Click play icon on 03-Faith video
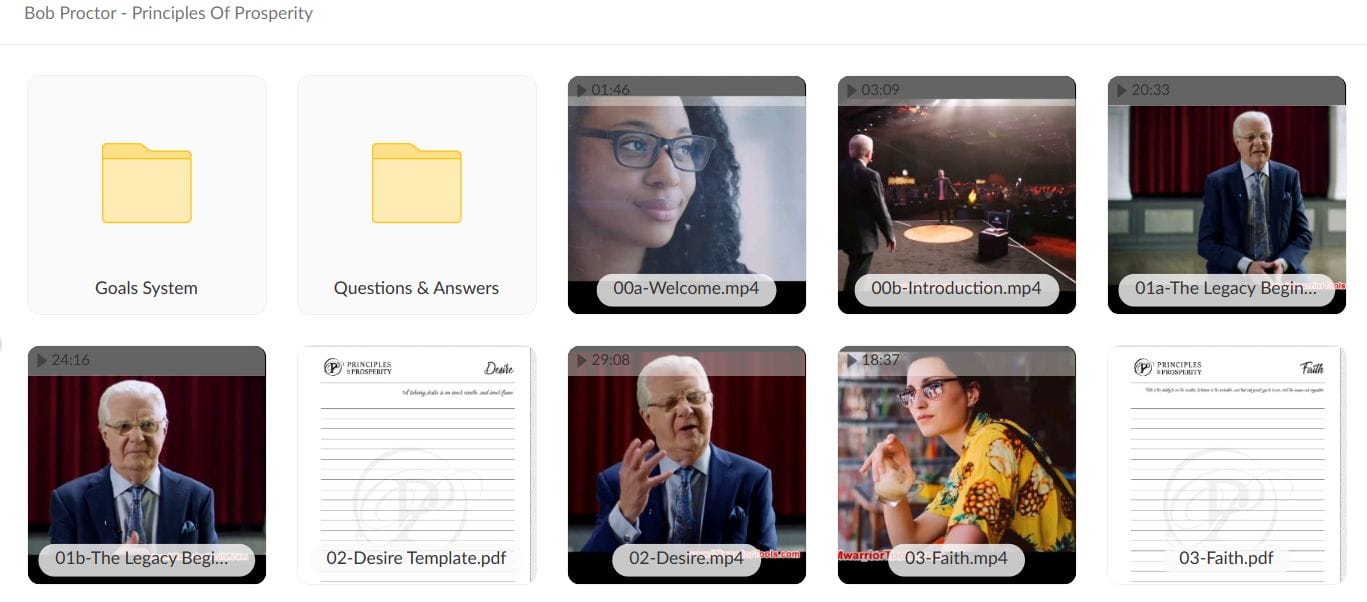The height and width of the screenshot is (602, 1367). (x=851, y=360)
